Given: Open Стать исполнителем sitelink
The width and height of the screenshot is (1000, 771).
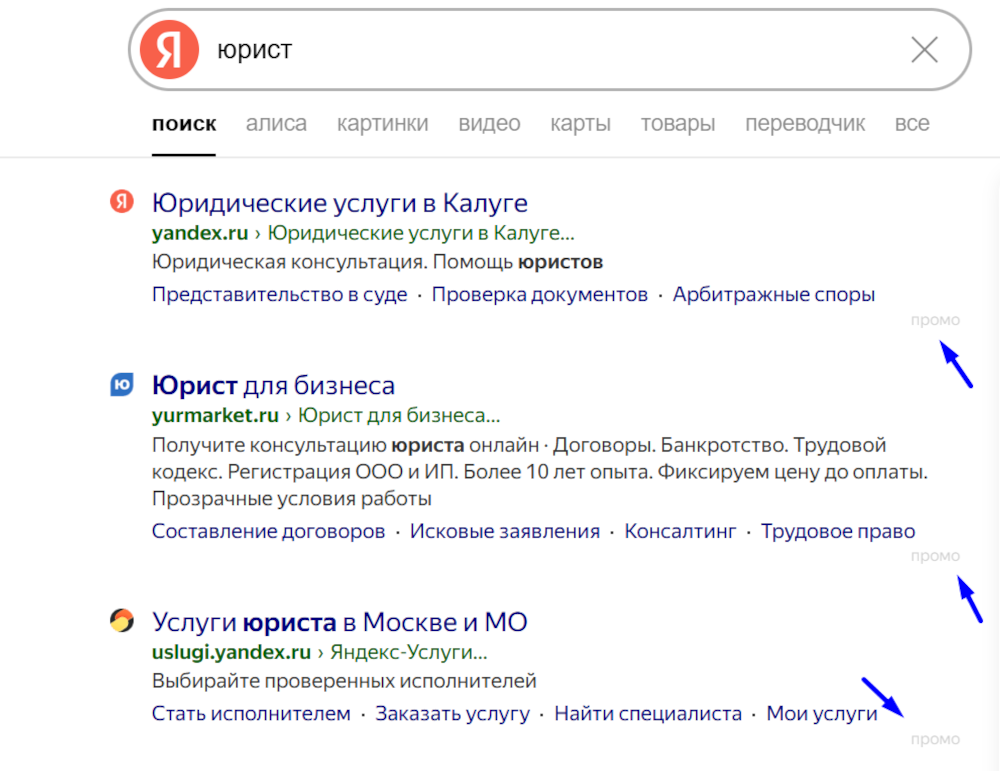Looking at the screenshot, I should click(251, 714).
